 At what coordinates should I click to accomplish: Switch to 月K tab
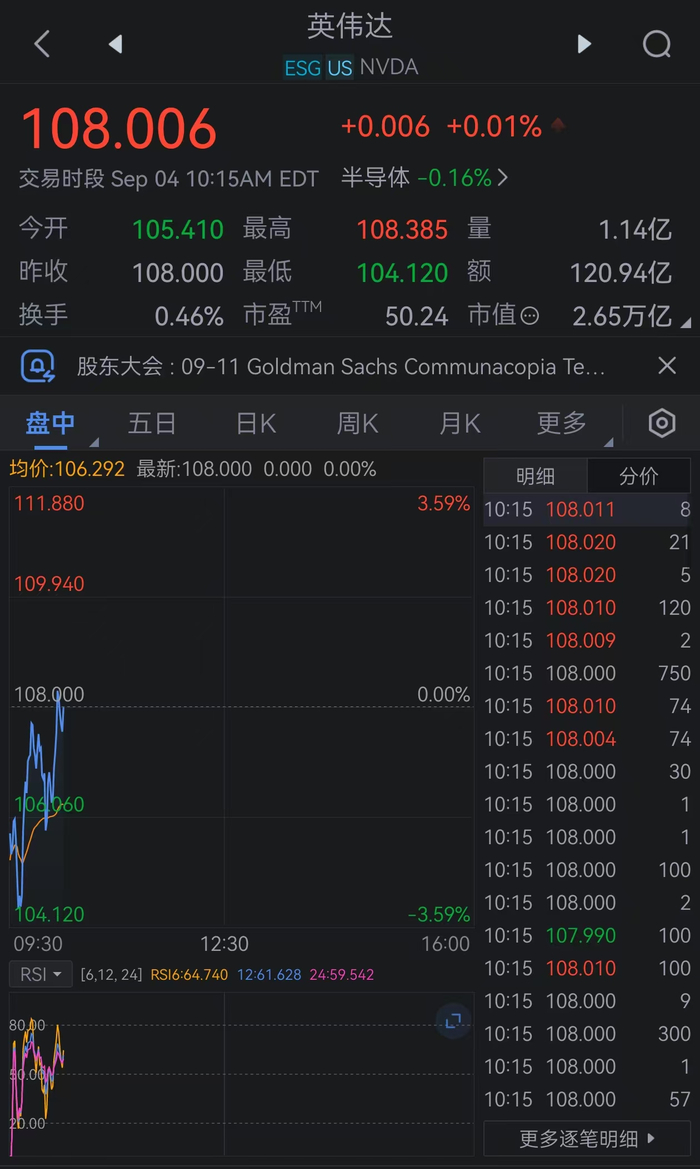tap(459, 423)
